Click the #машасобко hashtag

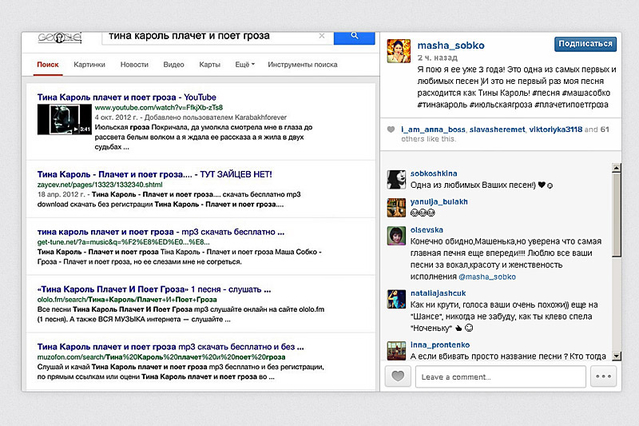point(586,93)
